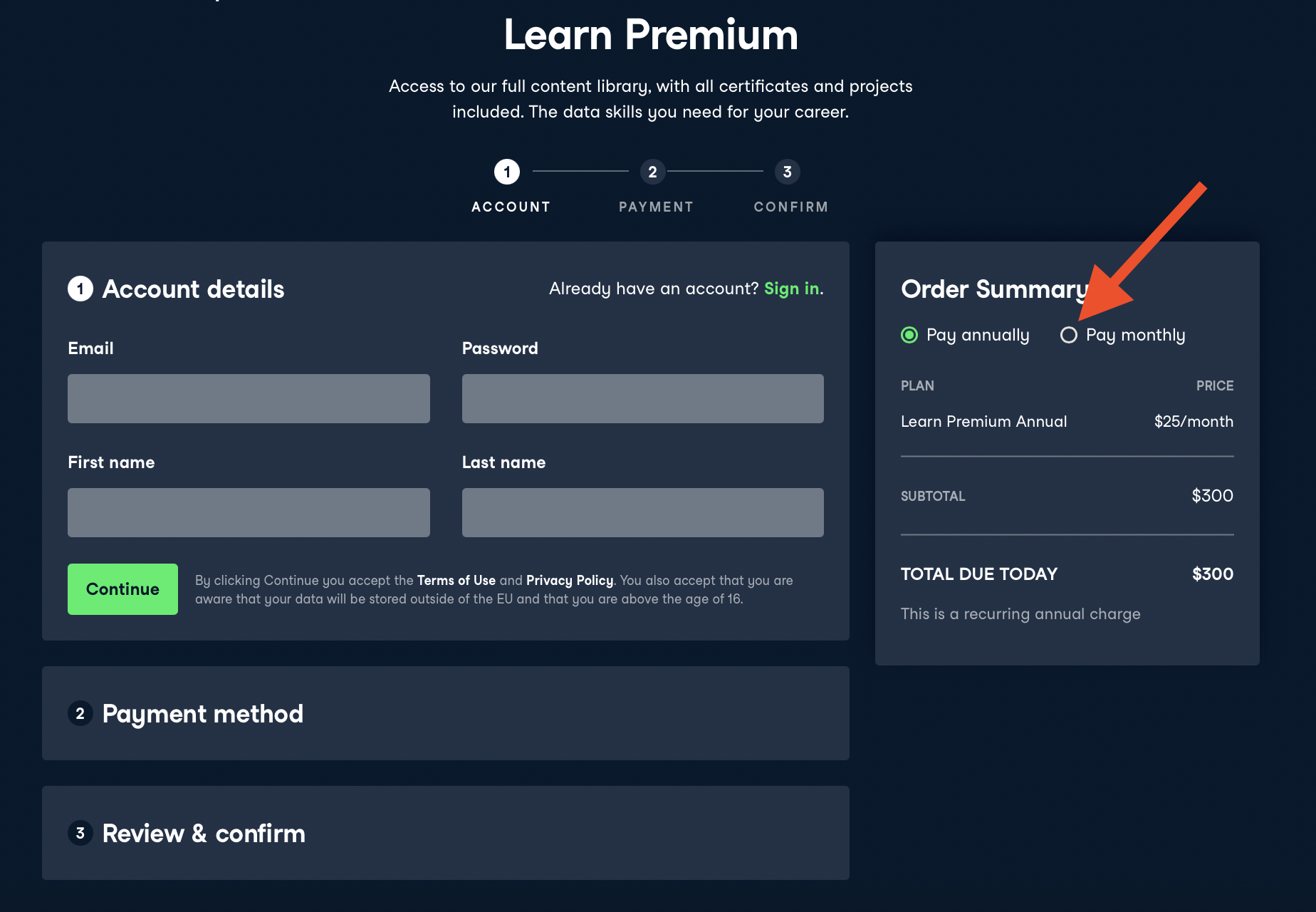Click the Account details section heading
The height and width of the screenshot is (912, 1316).
point(193,289)
